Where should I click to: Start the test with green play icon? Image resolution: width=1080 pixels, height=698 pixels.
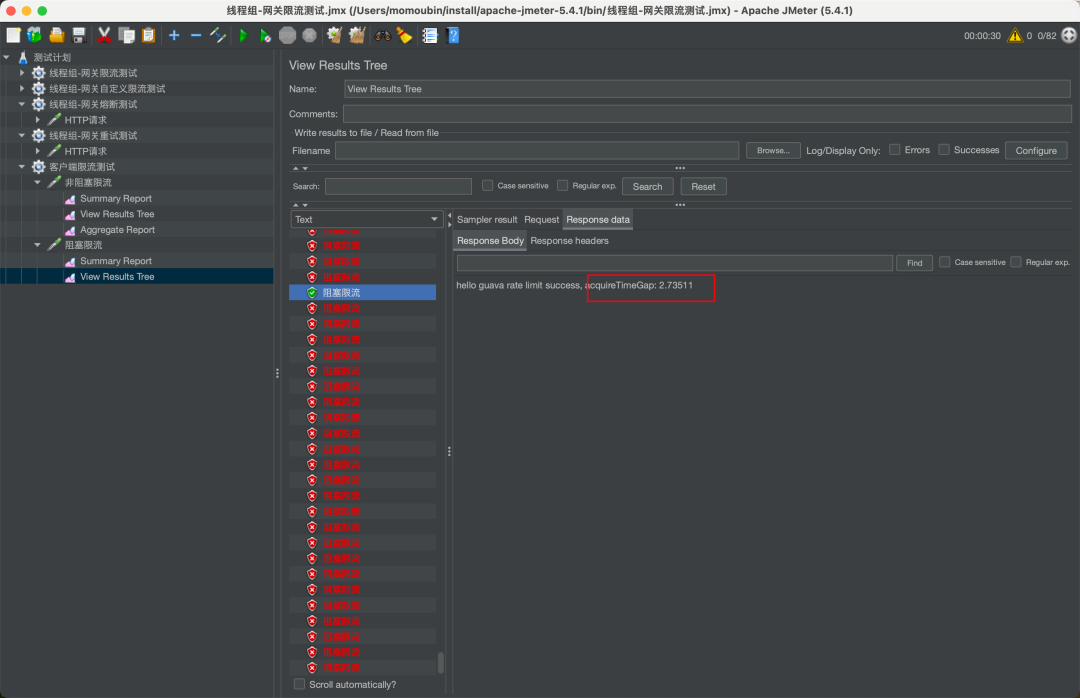[x=243, y=35]
